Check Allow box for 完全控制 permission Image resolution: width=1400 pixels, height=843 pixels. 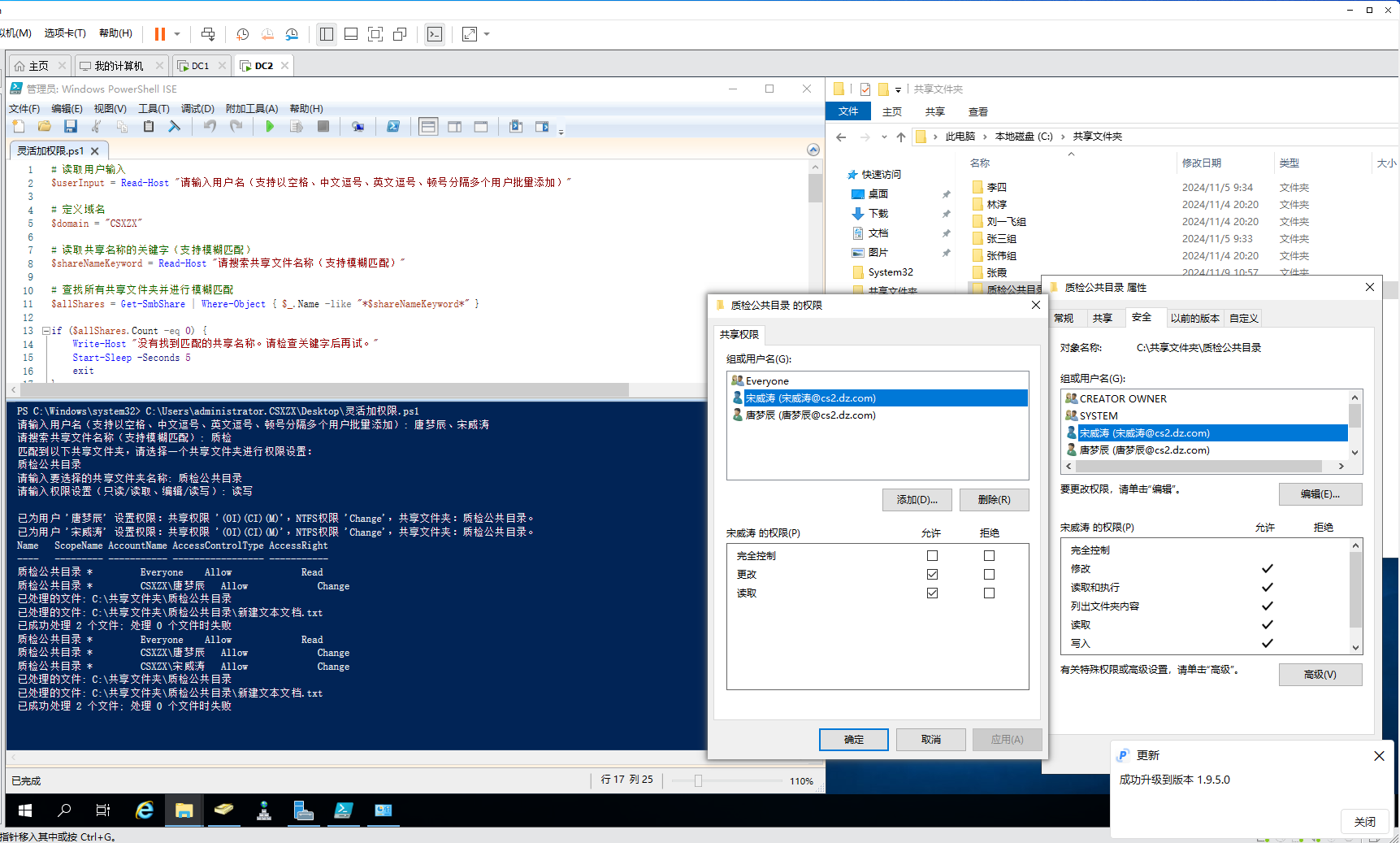pyautogui.click(x=932, y=556)
